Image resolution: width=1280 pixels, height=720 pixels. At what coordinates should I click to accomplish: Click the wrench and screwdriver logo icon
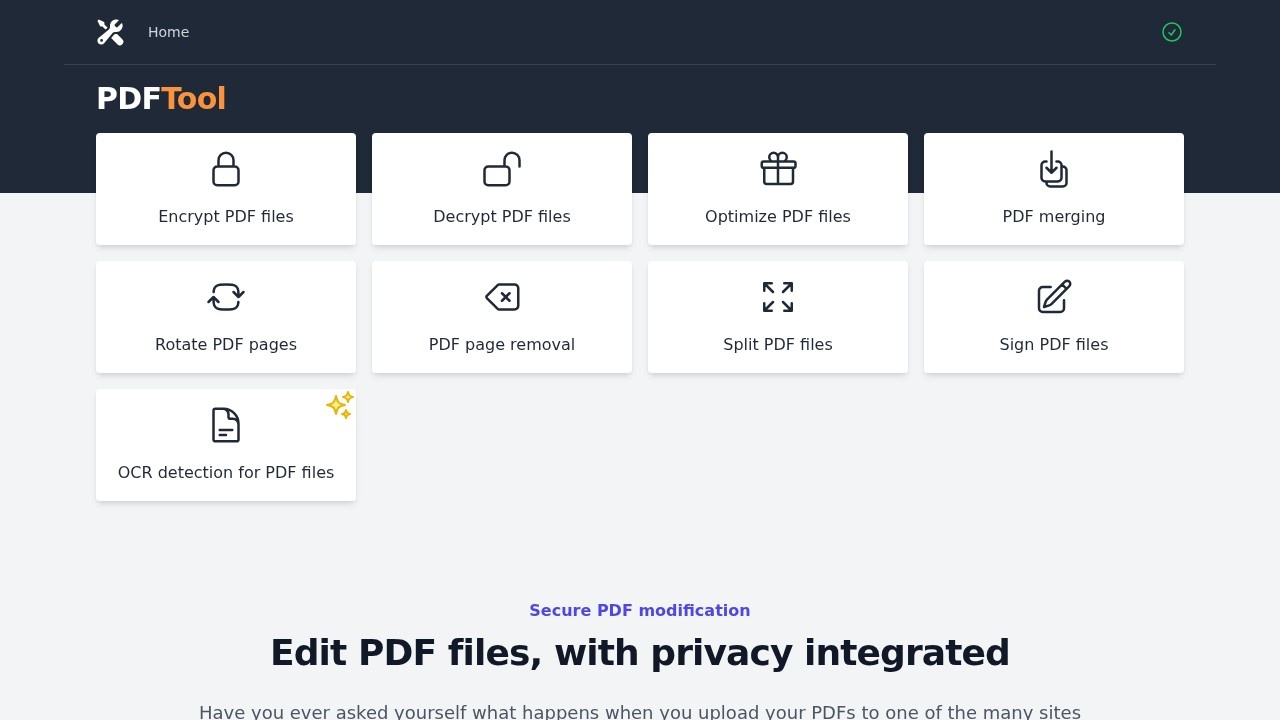(110, 32)
